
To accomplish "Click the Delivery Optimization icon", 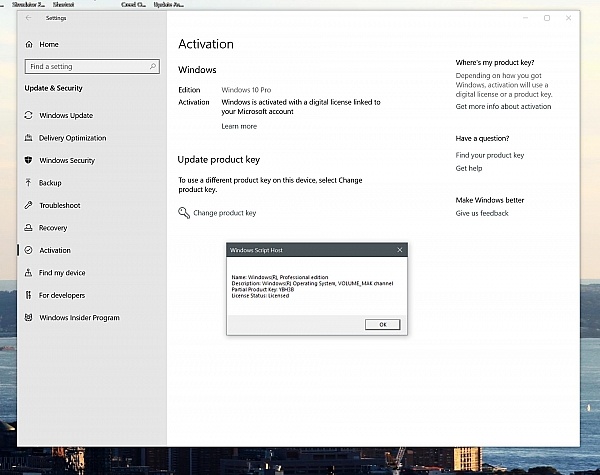I will (28, 138).
